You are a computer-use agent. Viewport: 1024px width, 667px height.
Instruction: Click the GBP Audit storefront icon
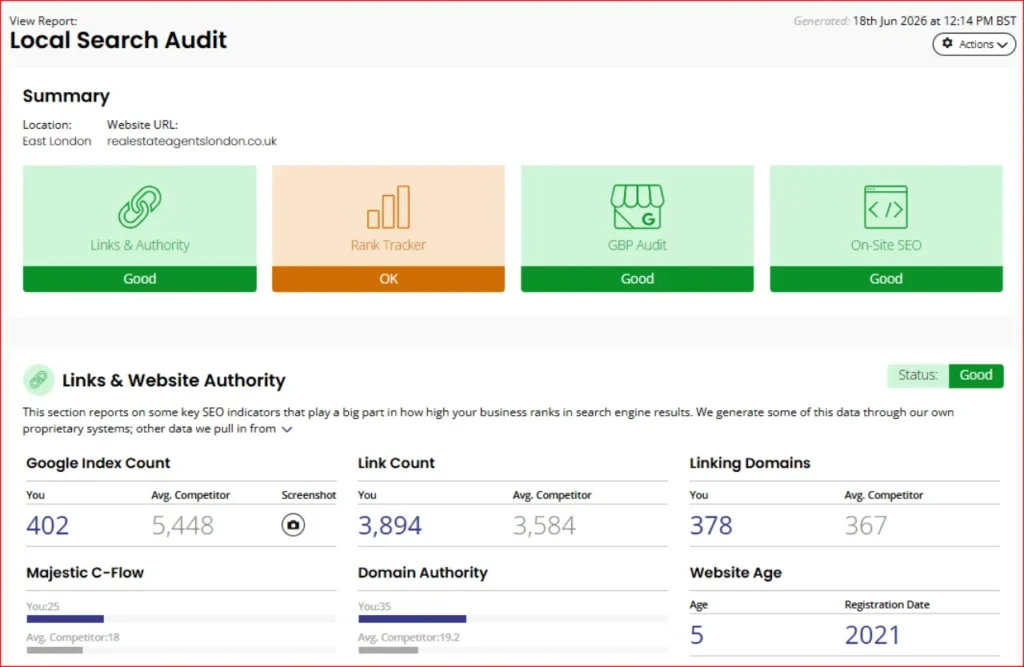coord(637,206)
